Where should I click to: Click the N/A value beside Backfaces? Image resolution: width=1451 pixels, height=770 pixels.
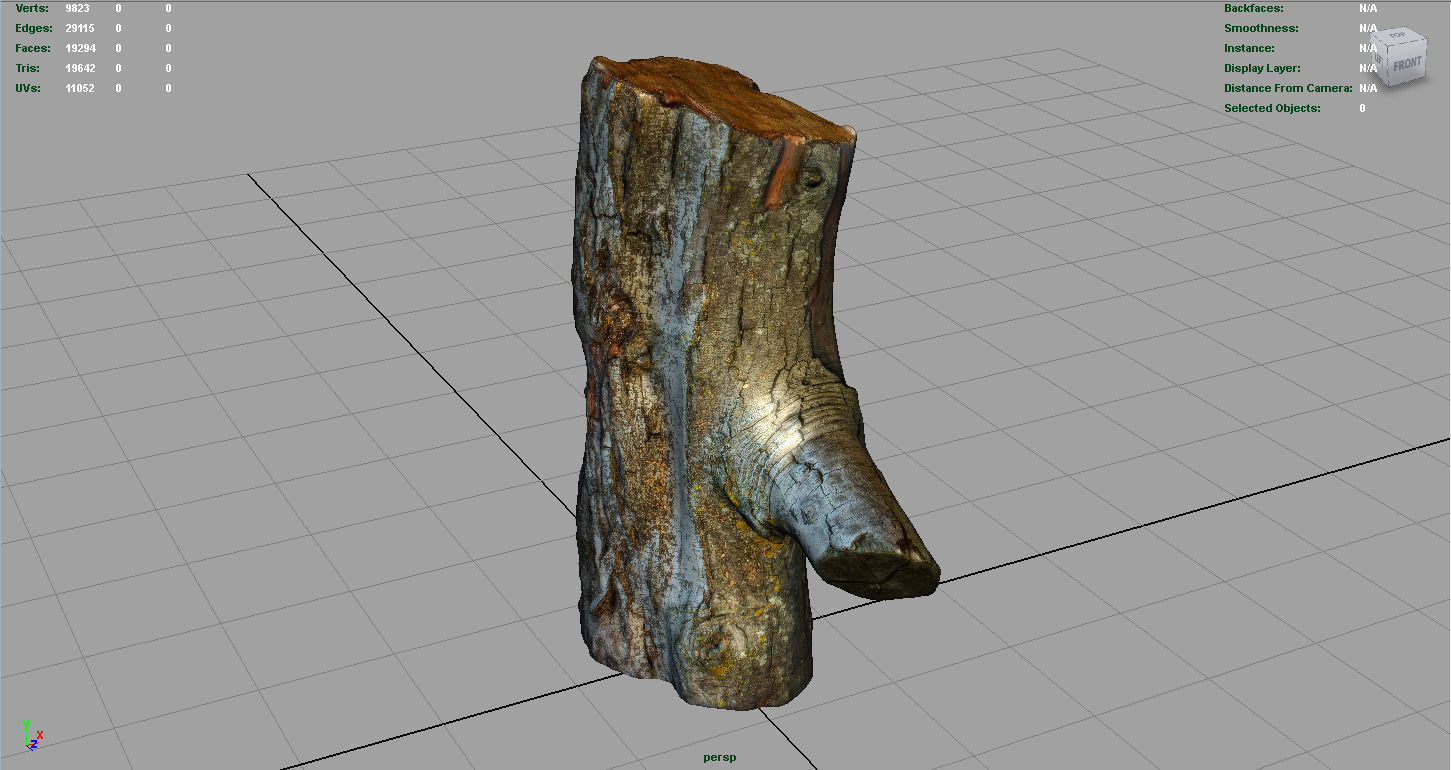1368,8
